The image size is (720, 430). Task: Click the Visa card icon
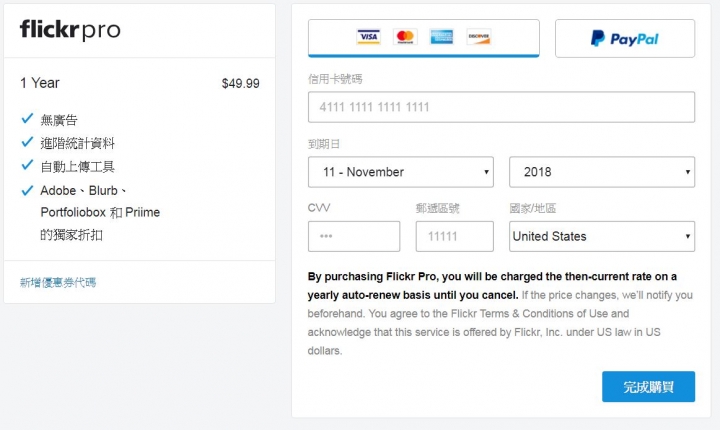point(368,37)
